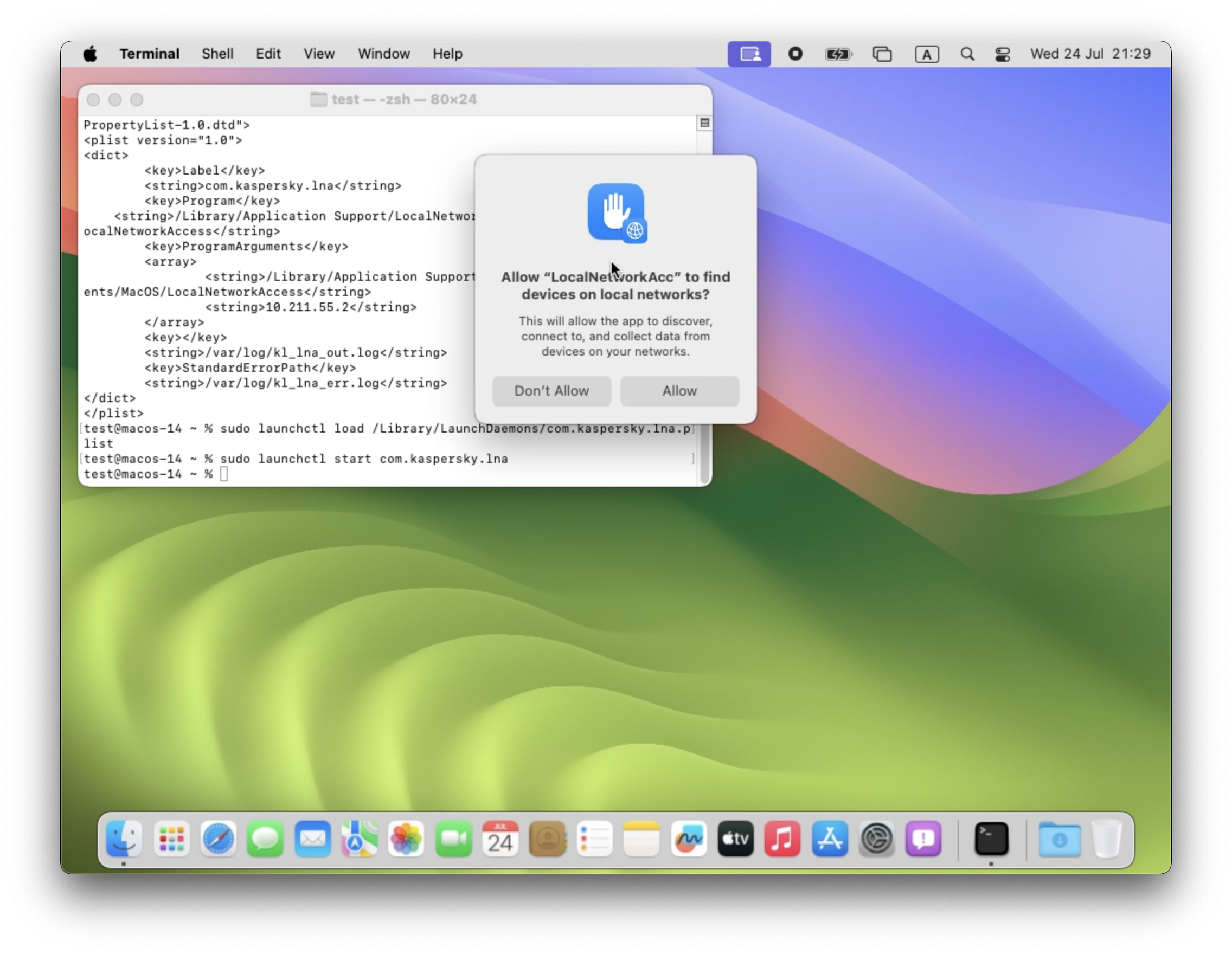Click Don't Allow in the dialog
Viewport: 1232px width, 954px height.
(551, 391)
